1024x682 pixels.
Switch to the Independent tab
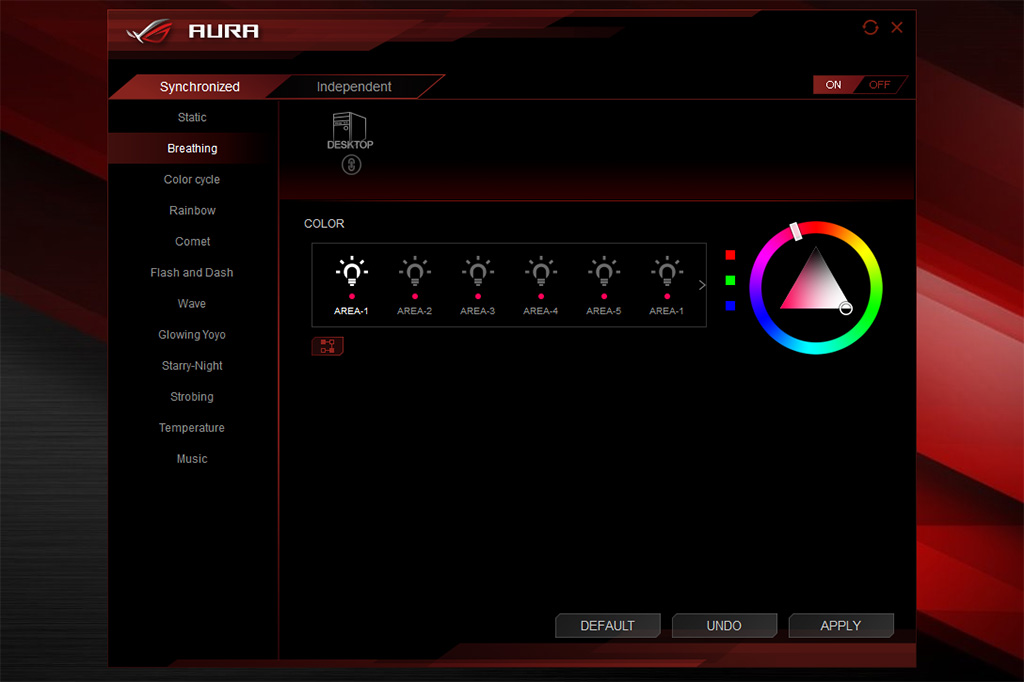tap(354, 87)
